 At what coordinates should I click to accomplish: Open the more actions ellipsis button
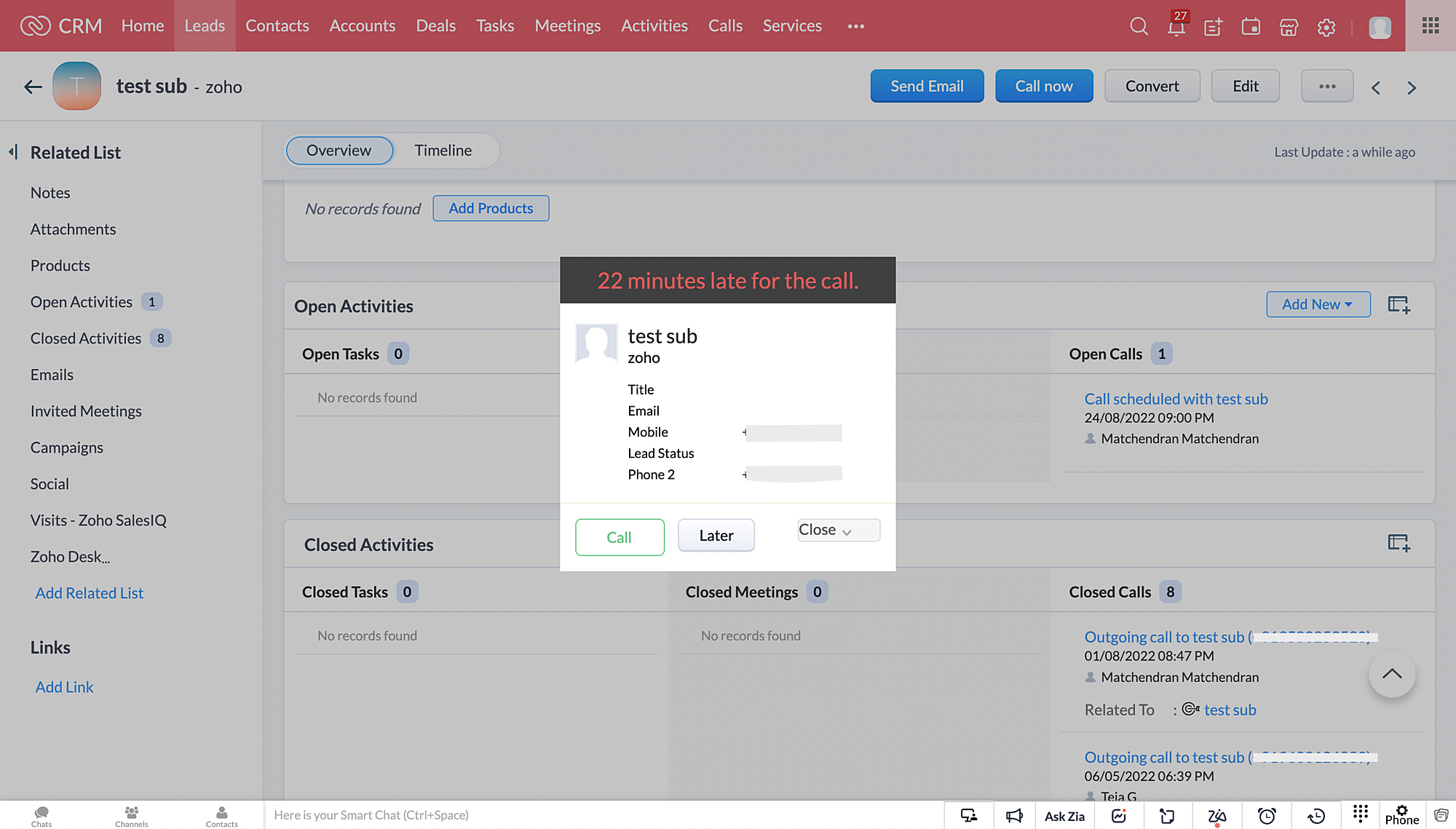pyautogui.click(x=1327, y=86)
